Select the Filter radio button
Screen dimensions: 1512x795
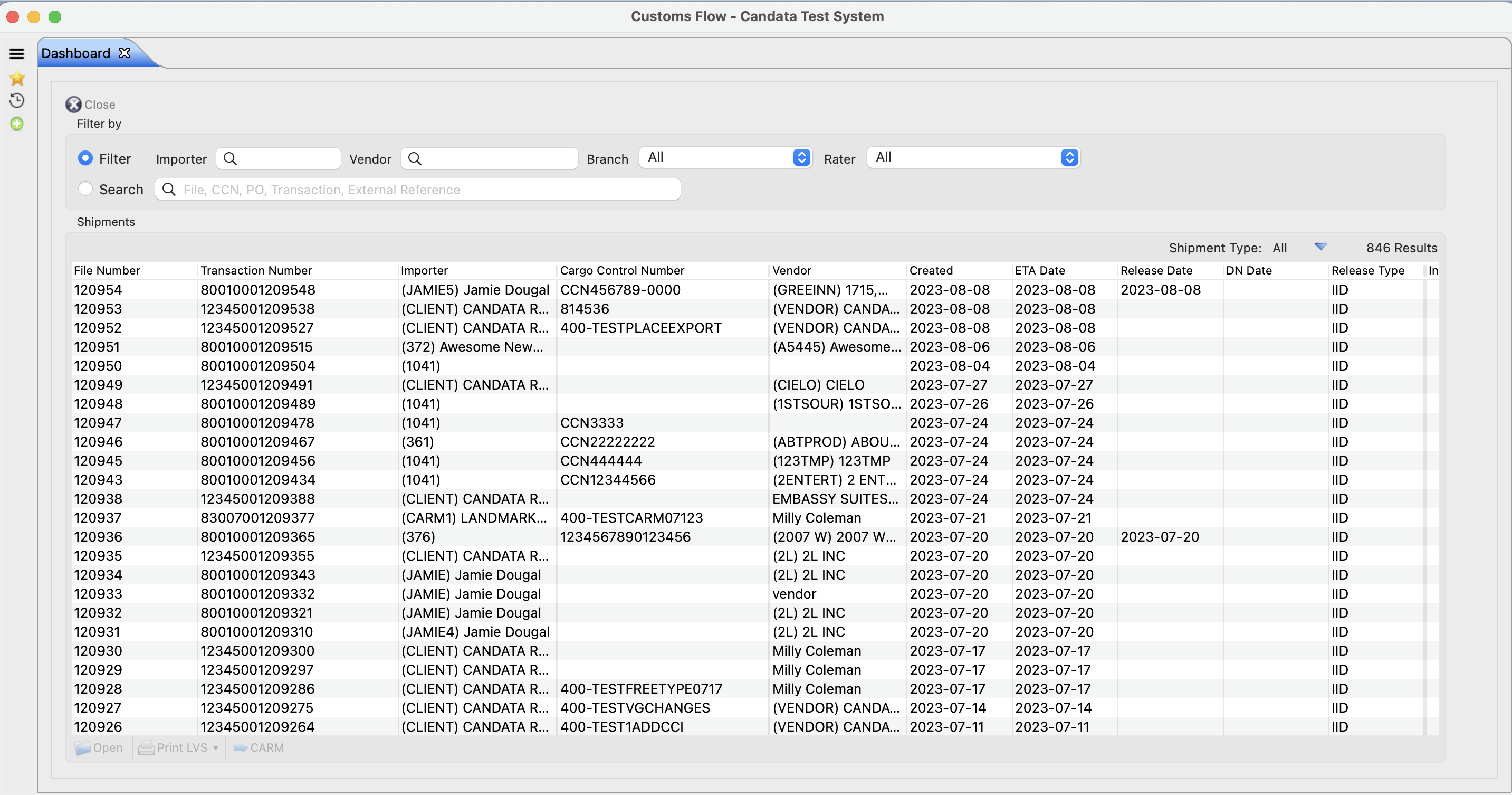[x=85, y=158]
